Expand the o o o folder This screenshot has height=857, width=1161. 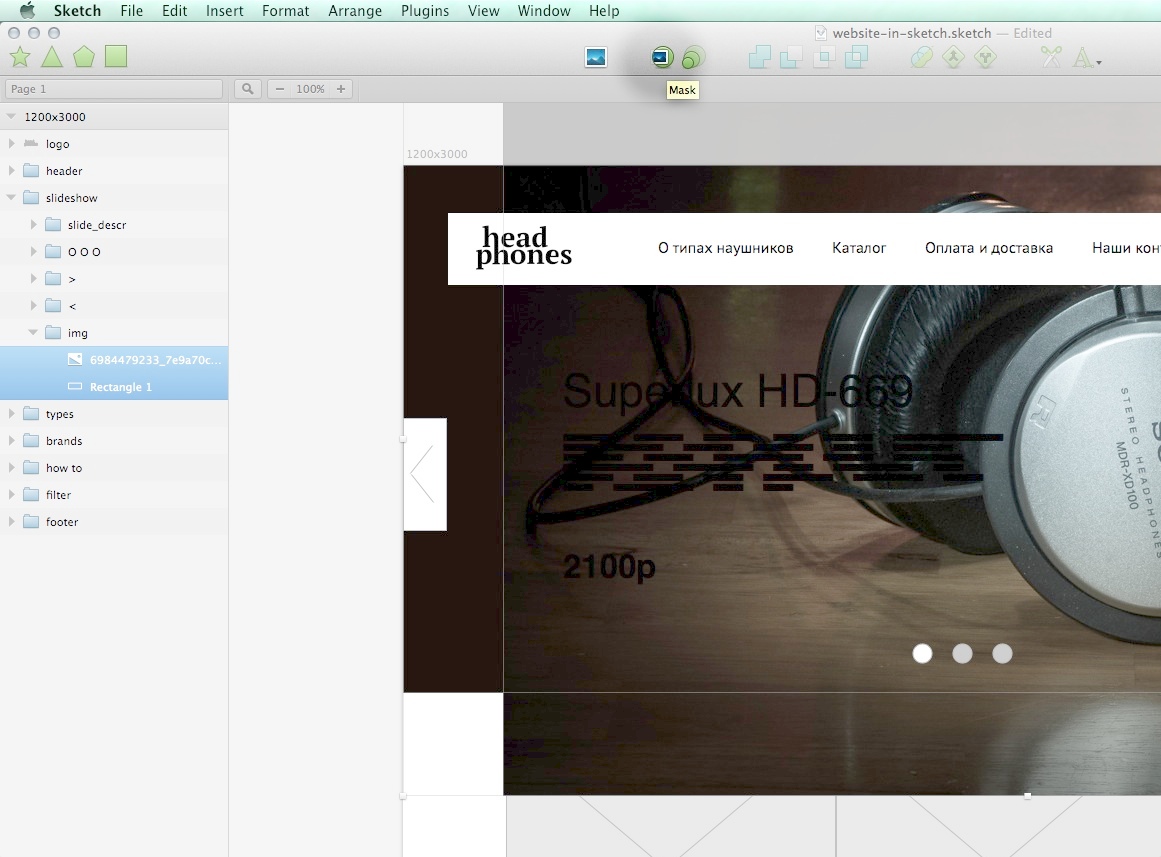click(x=33, y=252)
